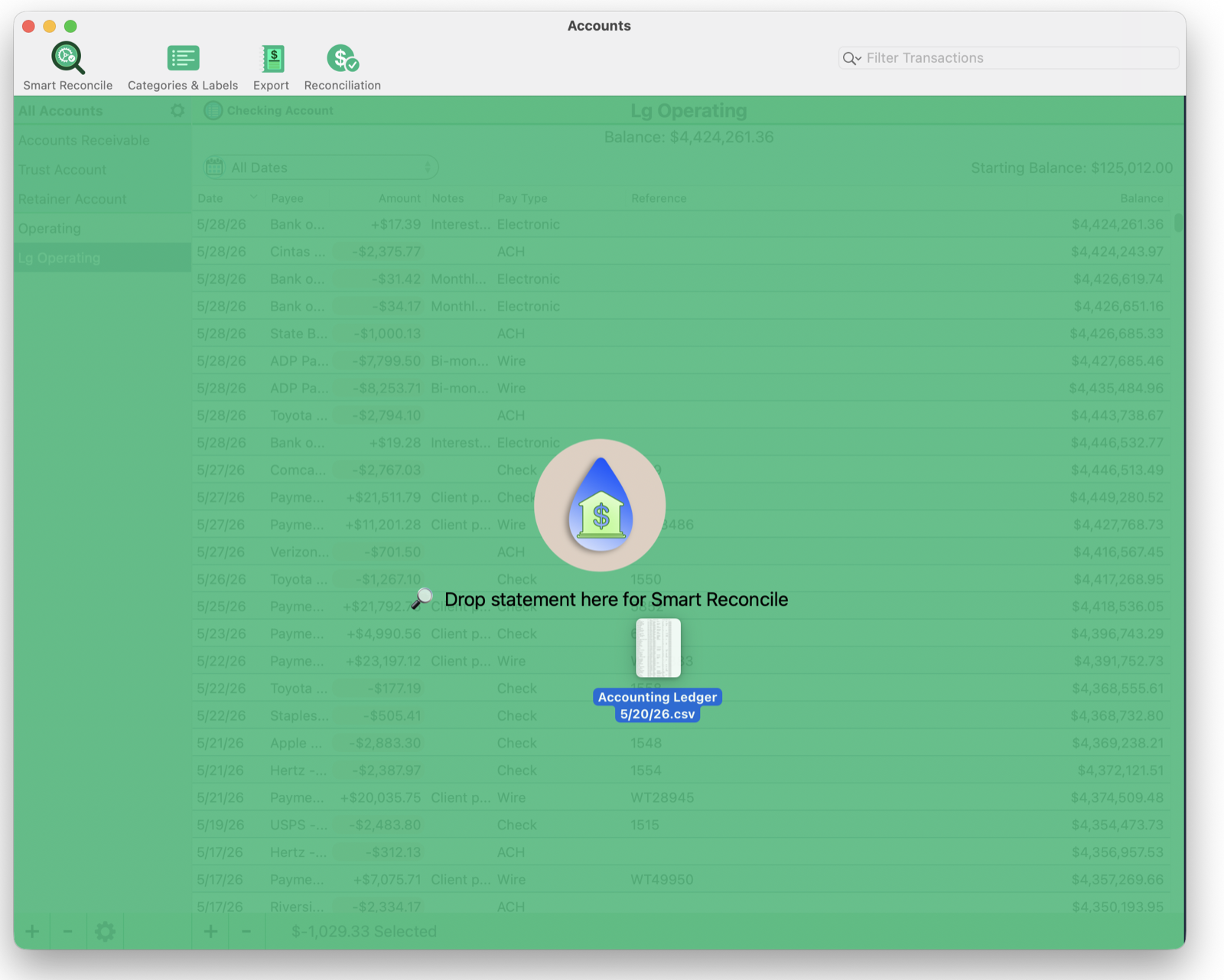Open the search options magnifier menu
The image size is (1224, 980).
click(x=851, y=58)
